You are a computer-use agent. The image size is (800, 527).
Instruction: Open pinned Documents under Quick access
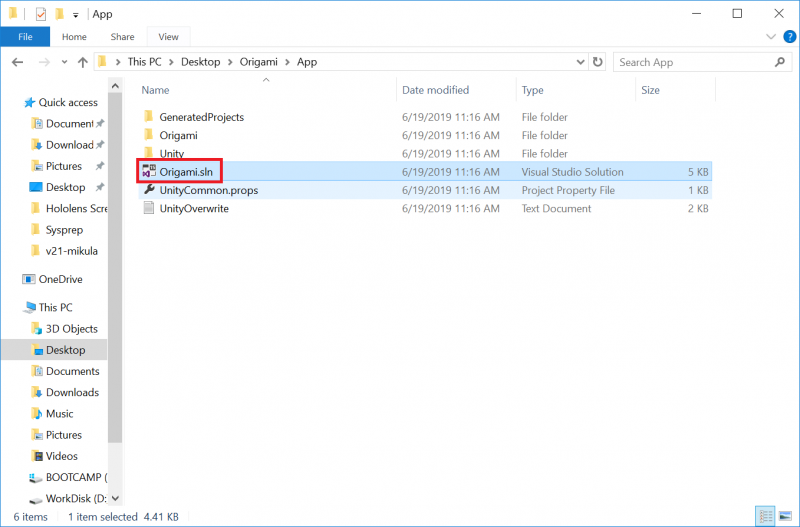[x=69, y=123]
